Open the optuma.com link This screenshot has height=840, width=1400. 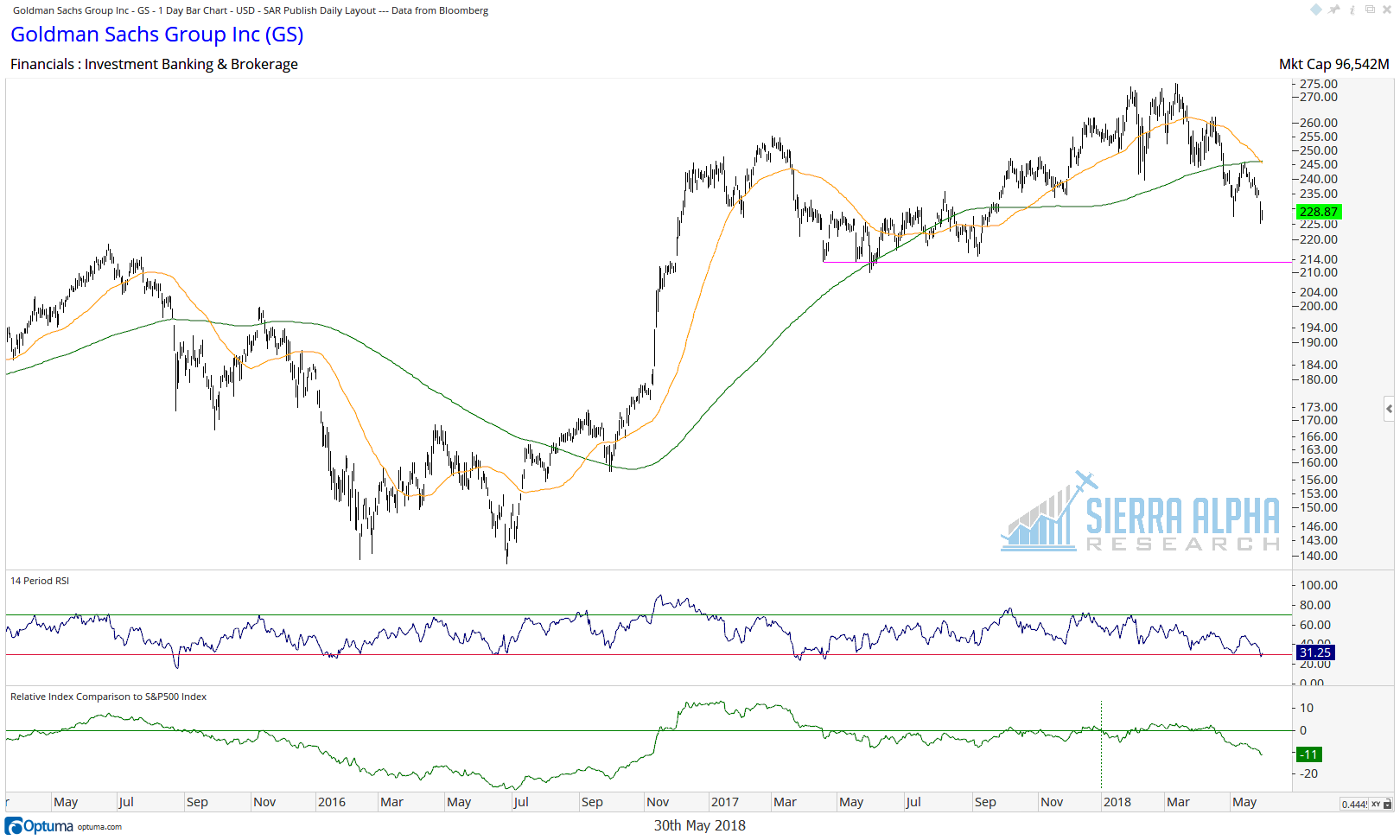tap(99, 827)
